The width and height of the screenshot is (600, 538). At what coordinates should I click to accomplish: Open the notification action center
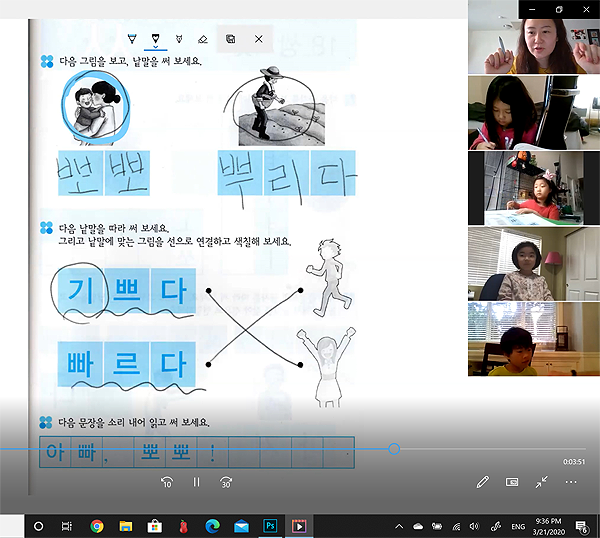pos(582,527)
